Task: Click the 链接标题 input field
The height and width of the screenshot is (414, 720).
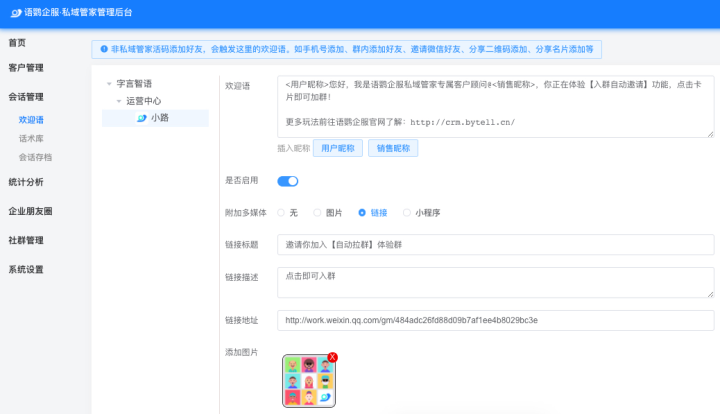Action: 495,244
